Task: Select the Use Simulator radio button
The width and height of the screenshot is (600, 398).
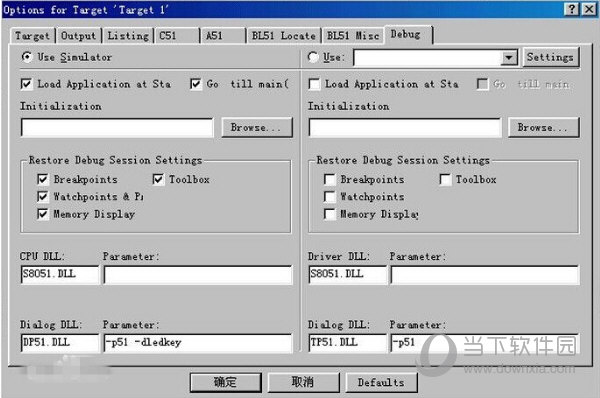Action: pos(27,57)
